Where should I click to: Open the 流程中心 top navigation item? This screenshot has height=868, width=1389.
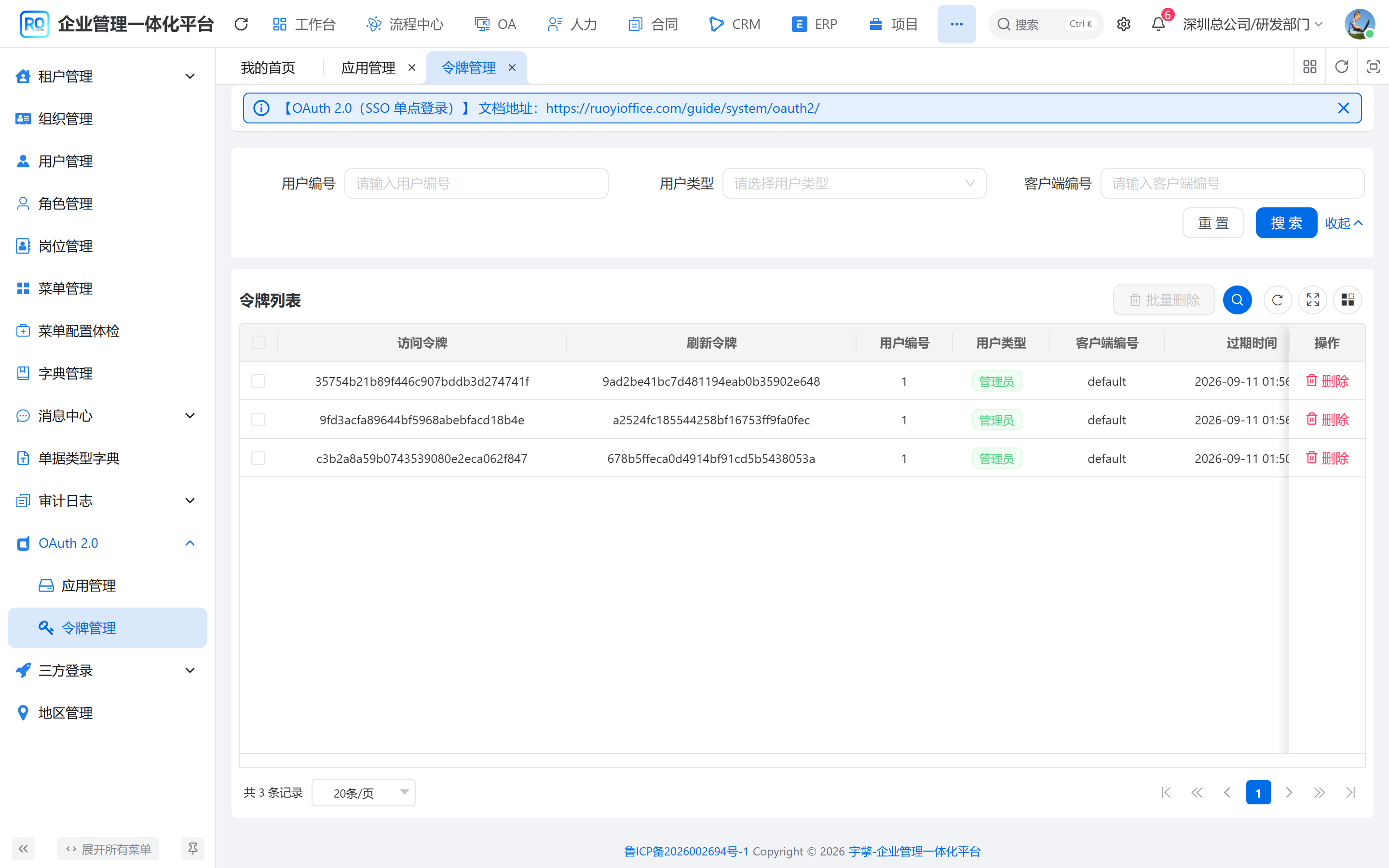[405, 24]
